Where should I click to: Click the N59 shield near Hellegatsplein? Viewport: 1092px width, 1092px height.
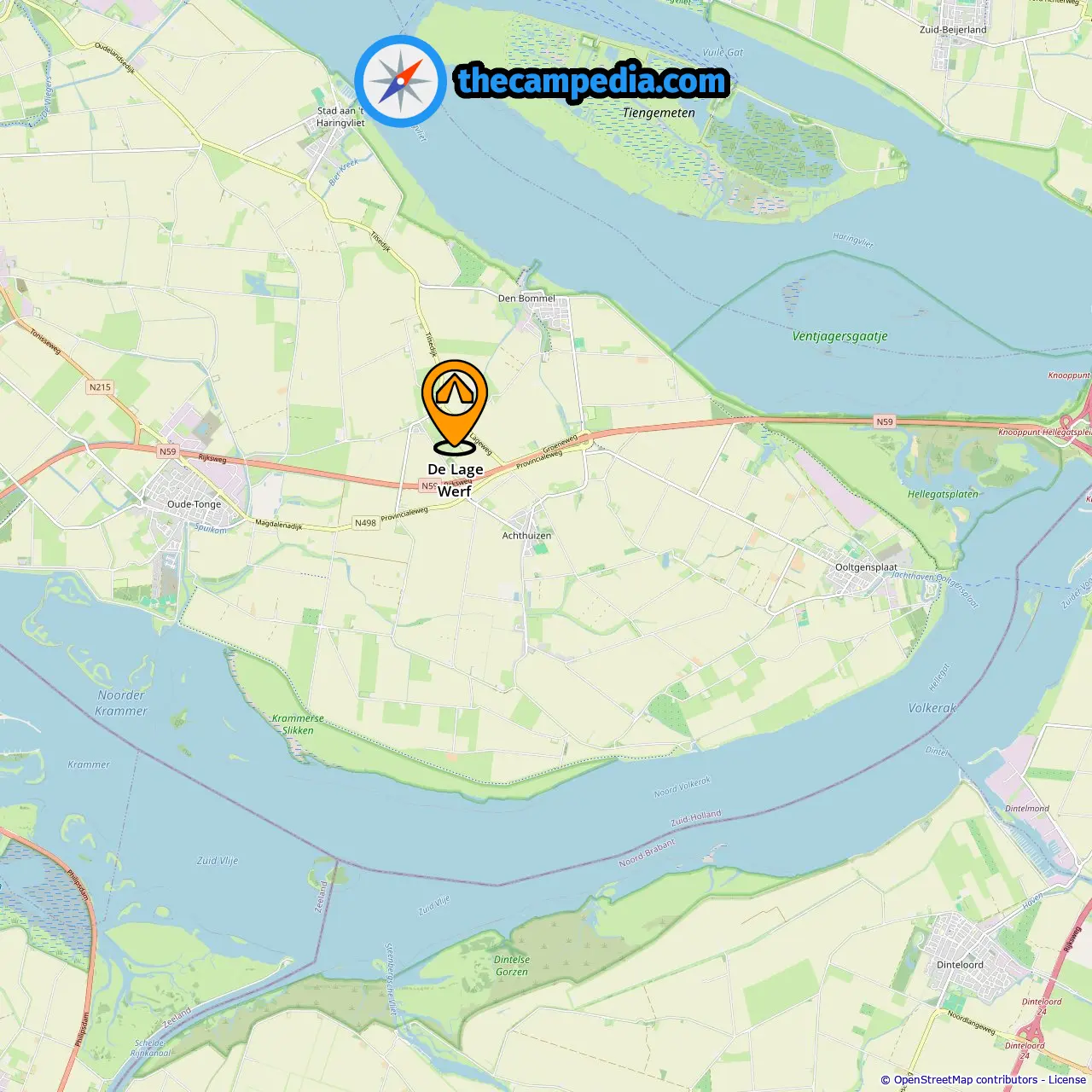885,422
